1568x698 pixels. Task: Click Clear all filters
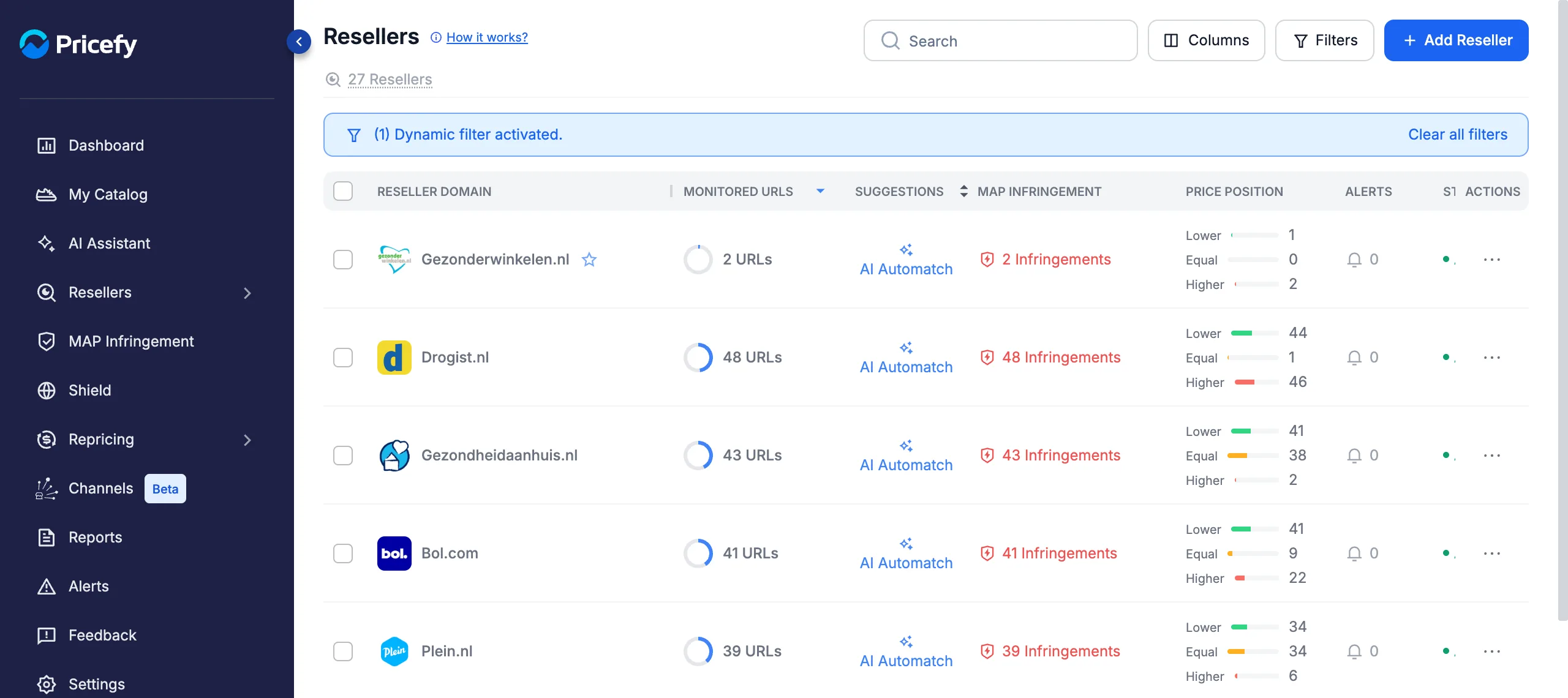1458,135
